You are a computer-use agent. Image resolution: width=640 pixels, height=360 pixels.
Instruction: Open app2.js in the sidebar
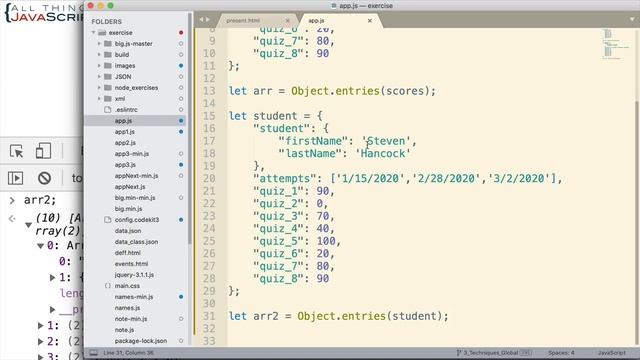[x=125, y=142]
